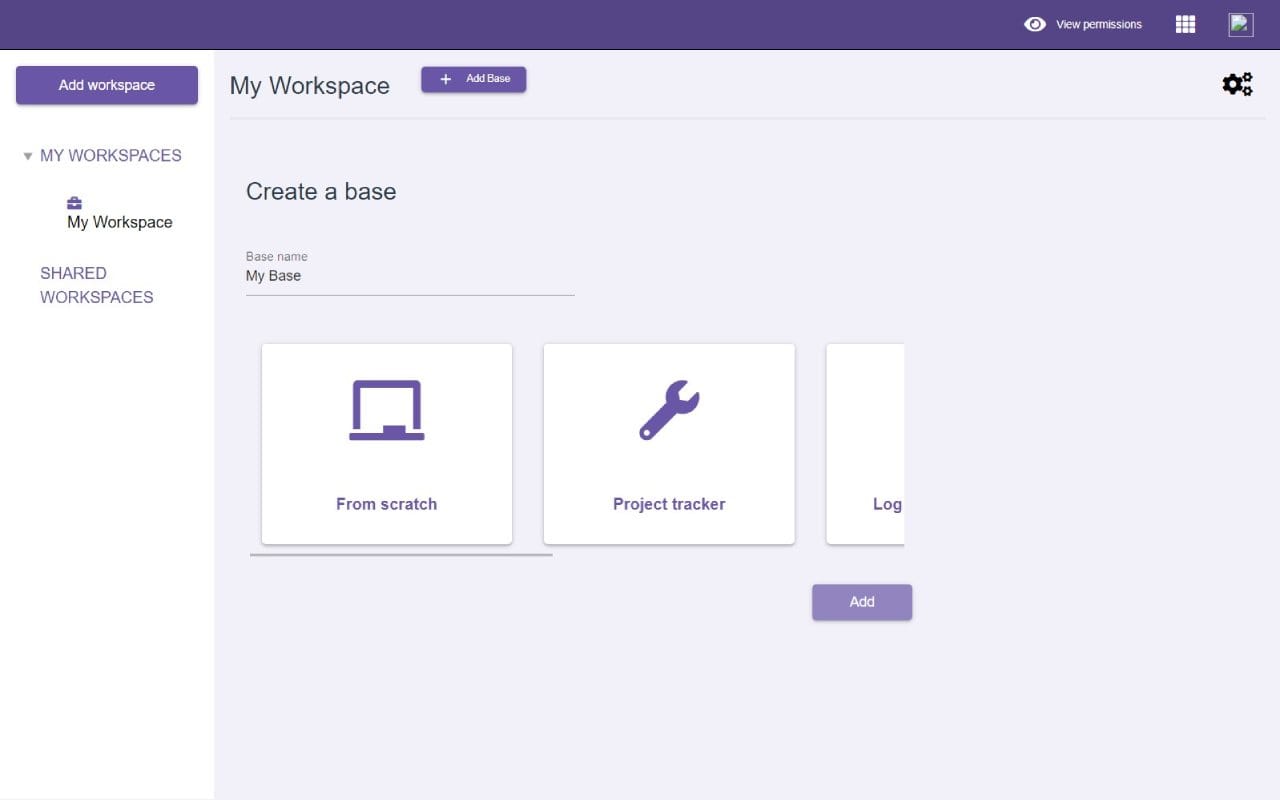This screenshot has height=800, width=1280.
Task: Switch to My Workspace in the sidebar
Action: (119, 221)
